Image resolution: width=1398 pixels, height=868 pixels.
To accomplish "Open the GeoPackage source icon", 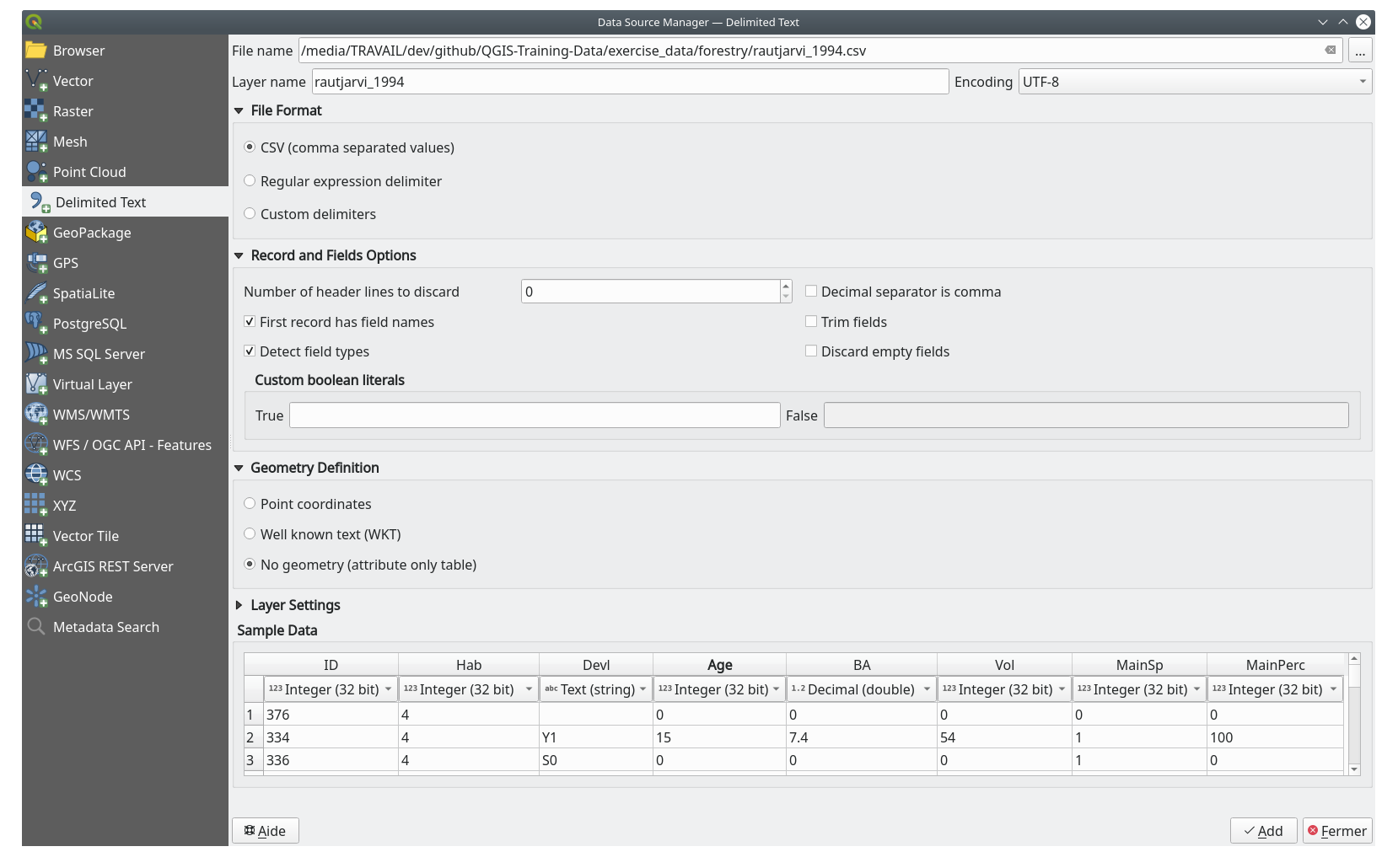I will (x=38, y=232).
